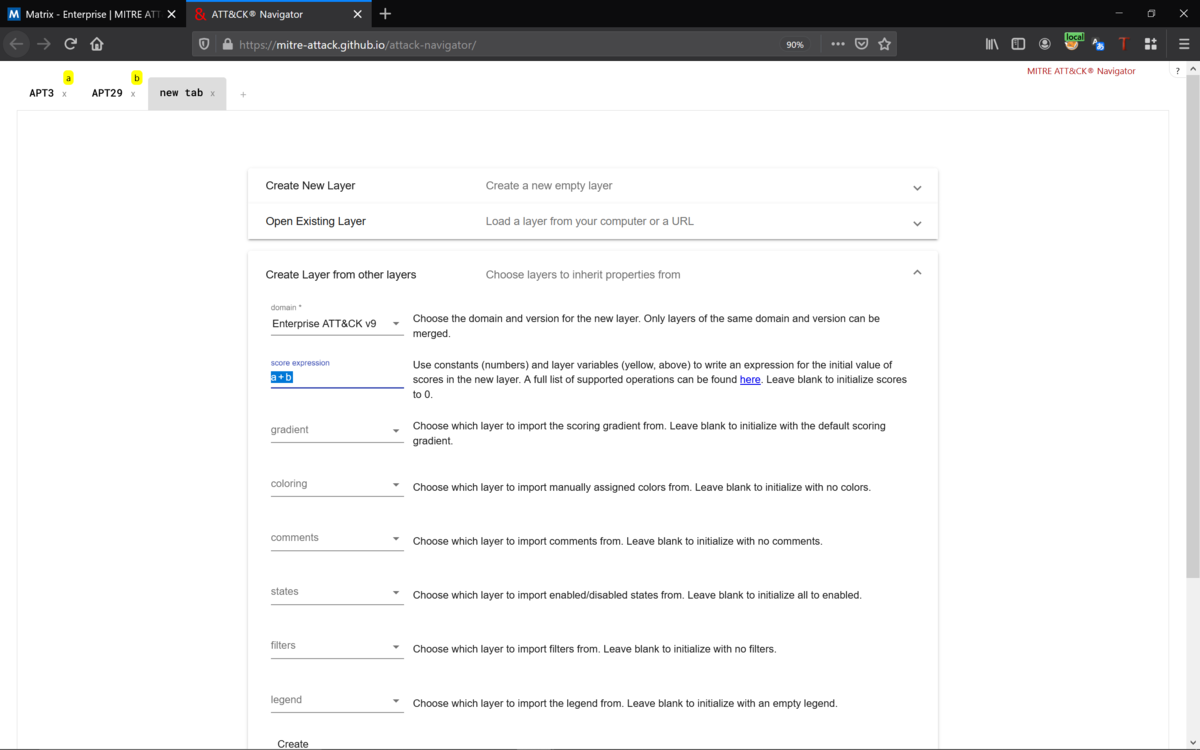Follow the 'here' supported operations link
The image size is (1200, 750).
pyautogui.click(x=750, y=380)
